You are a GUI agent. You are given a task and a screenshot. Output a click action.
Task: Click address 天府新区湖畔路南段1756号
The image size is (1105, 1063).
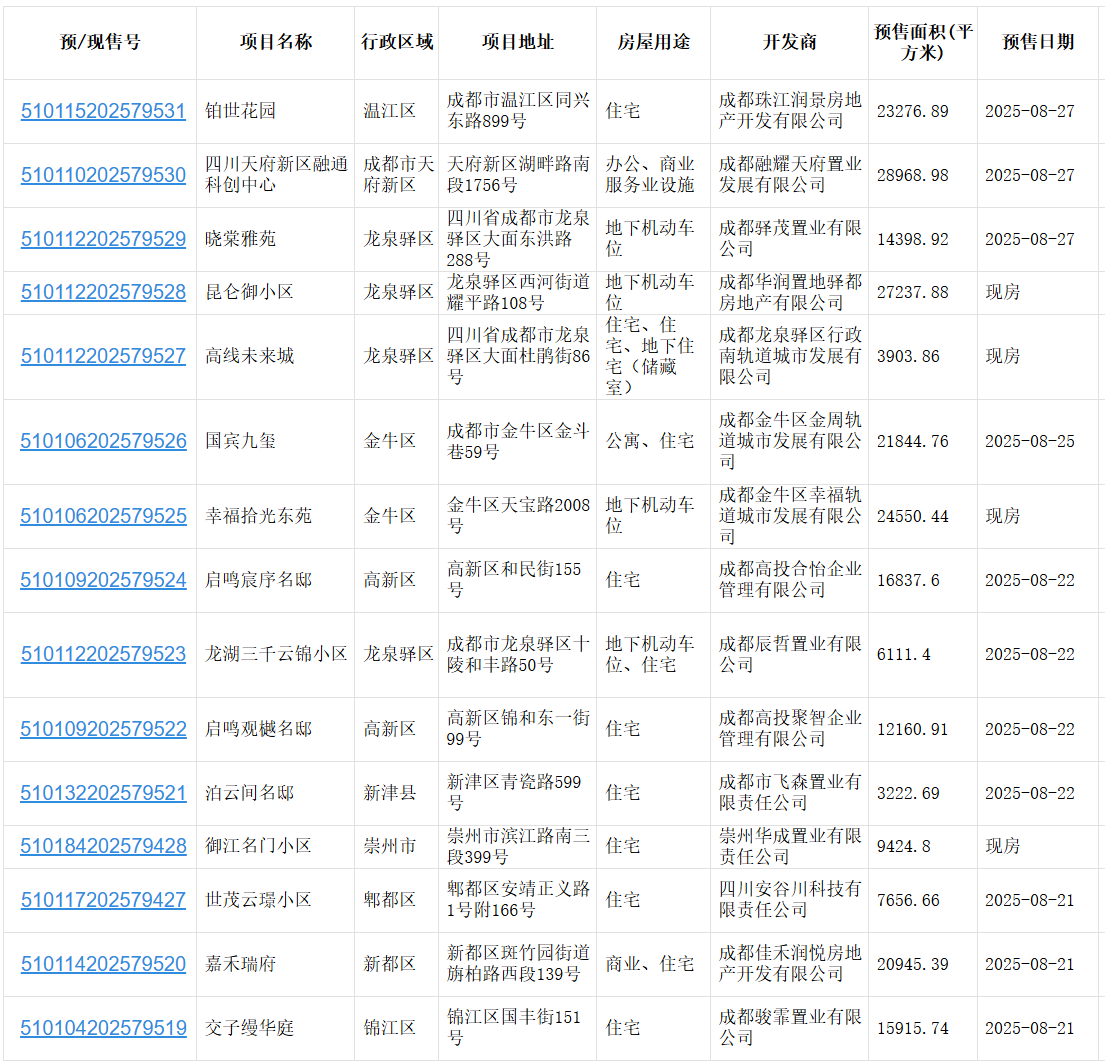(518, 174)
